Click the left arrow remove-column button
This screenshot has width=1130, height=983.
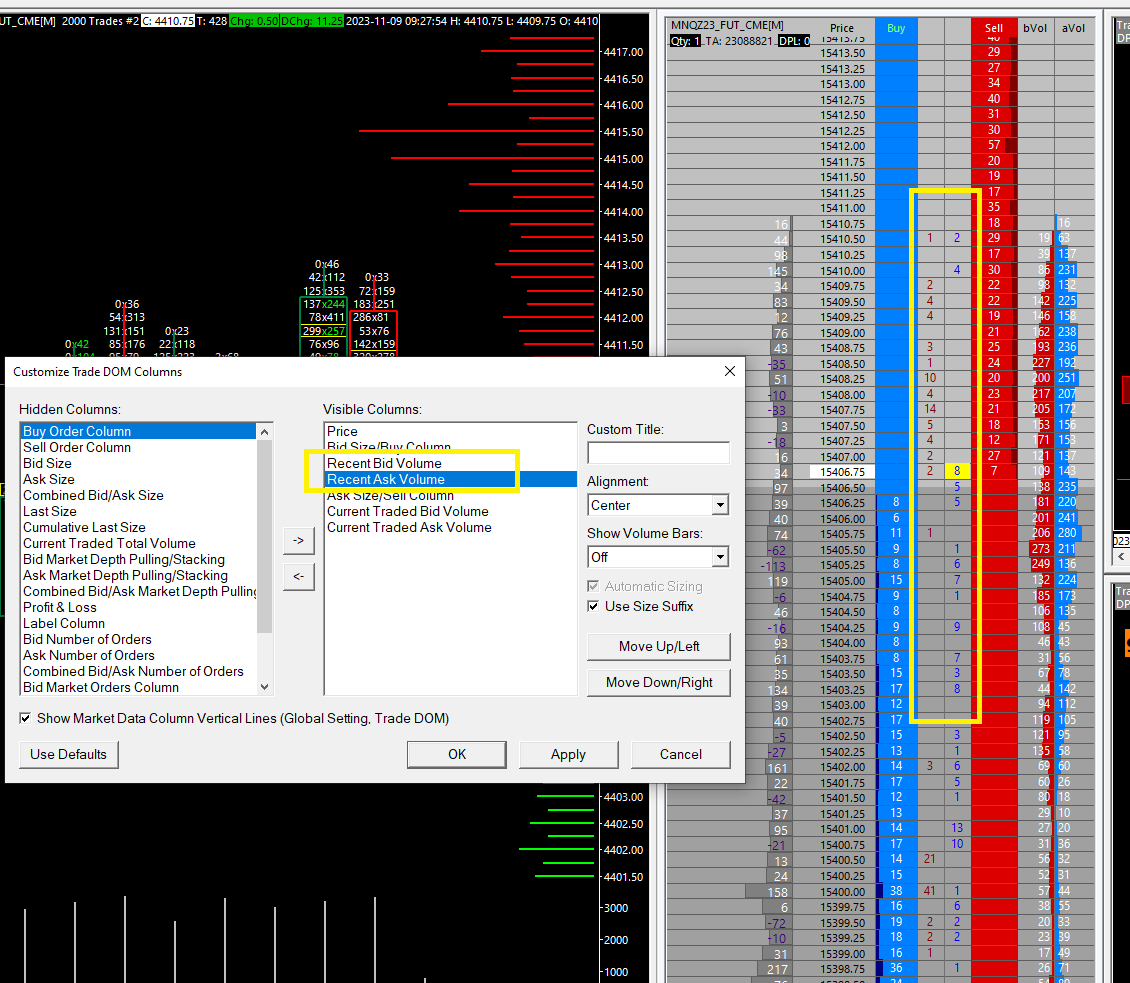(299, 577)
